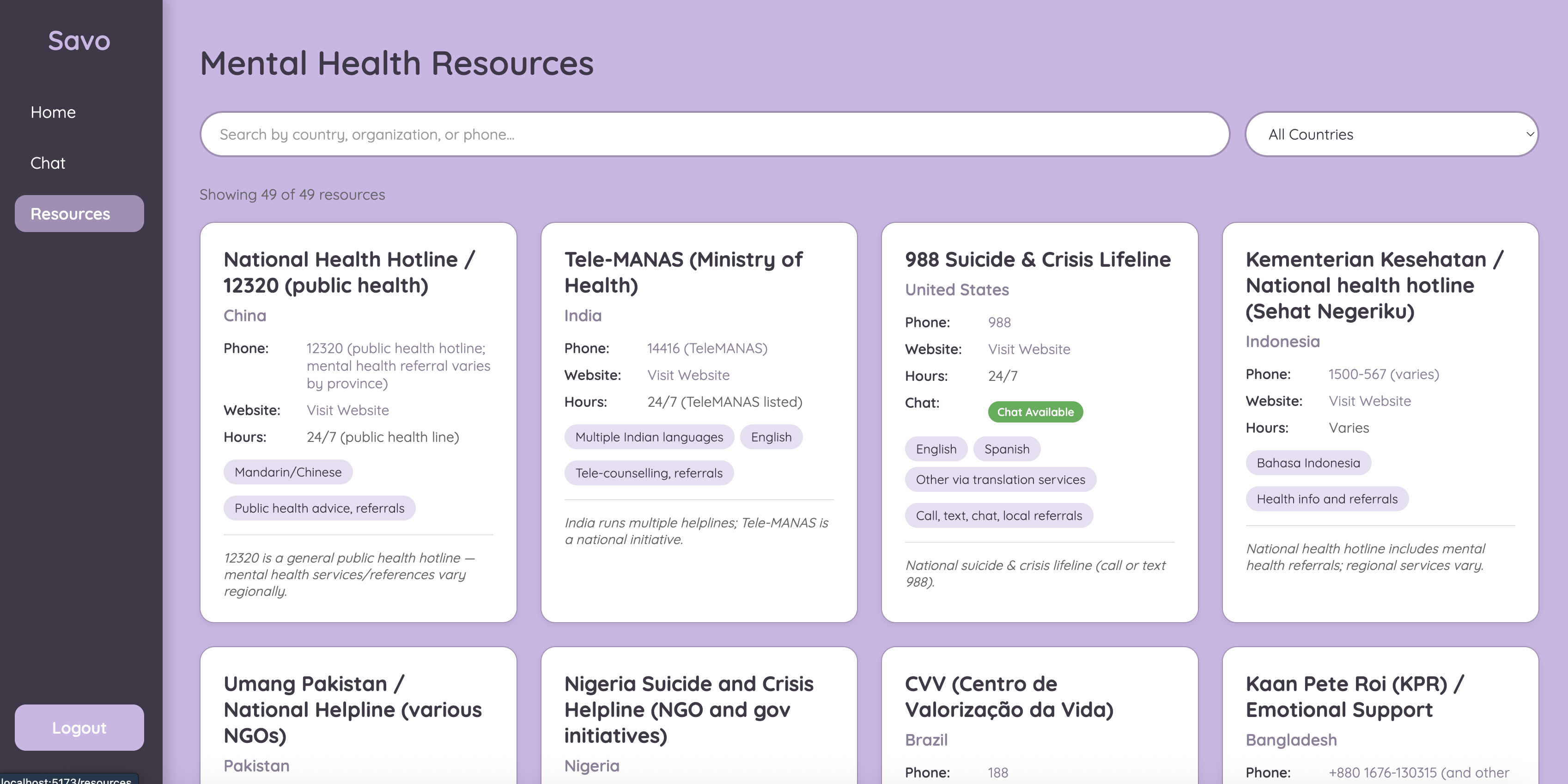This screenshot has width=1568, height=784.
Task: Click the Mandarin/Chinese language tag
Action: tap(288, 472)
